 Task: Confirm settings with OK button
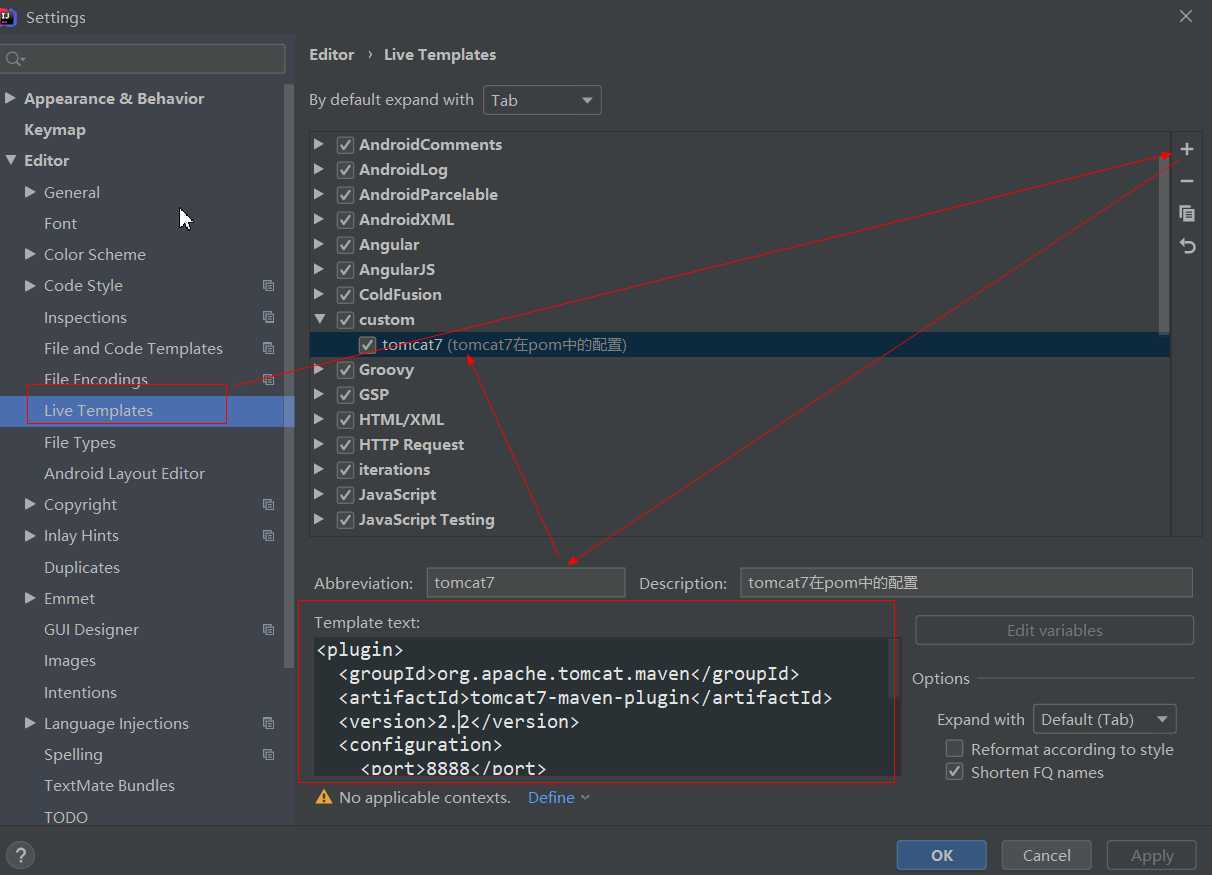coord(942,855)
